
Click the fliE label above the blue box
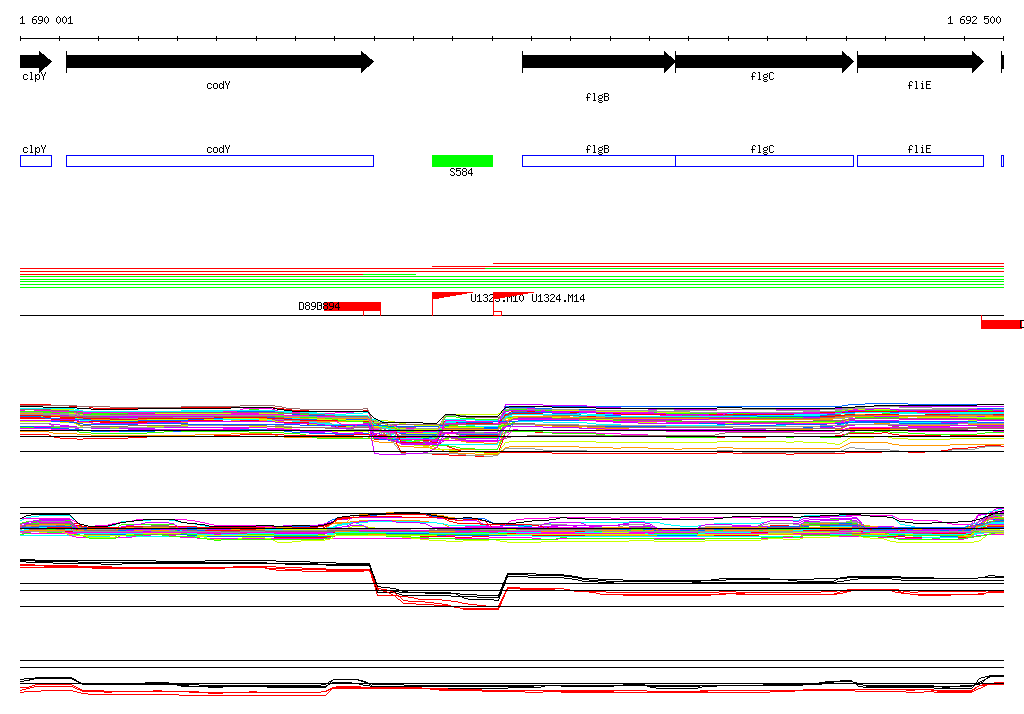click(920, 149)
